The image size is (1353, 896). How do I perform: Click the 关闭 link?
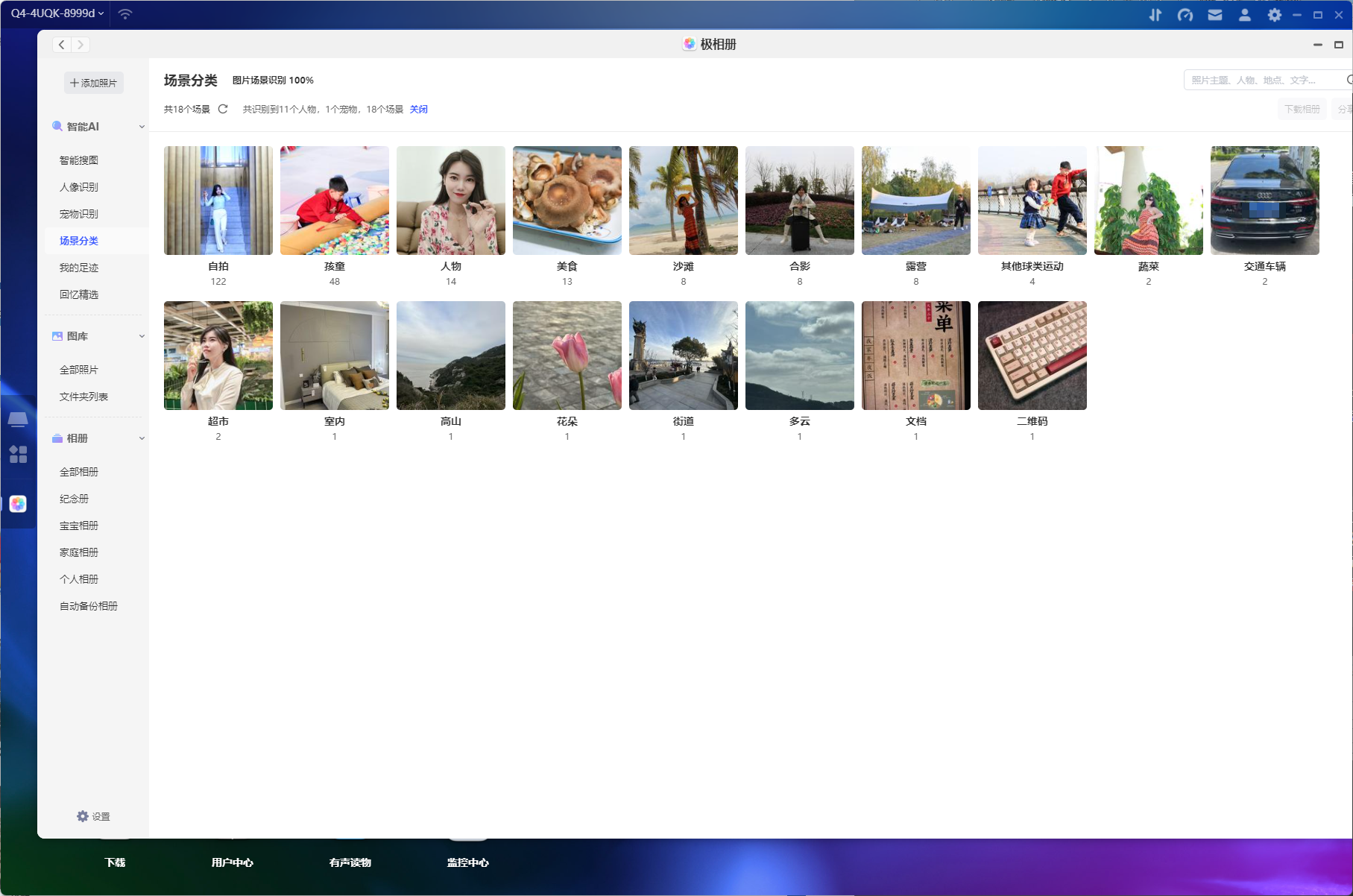pyautogui.click(x=419, y=109)
